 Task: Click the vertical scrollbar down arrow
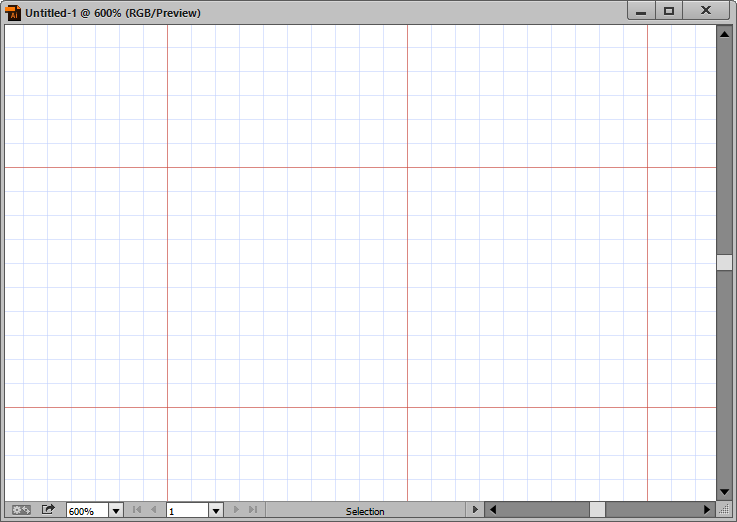pos(724,492)
